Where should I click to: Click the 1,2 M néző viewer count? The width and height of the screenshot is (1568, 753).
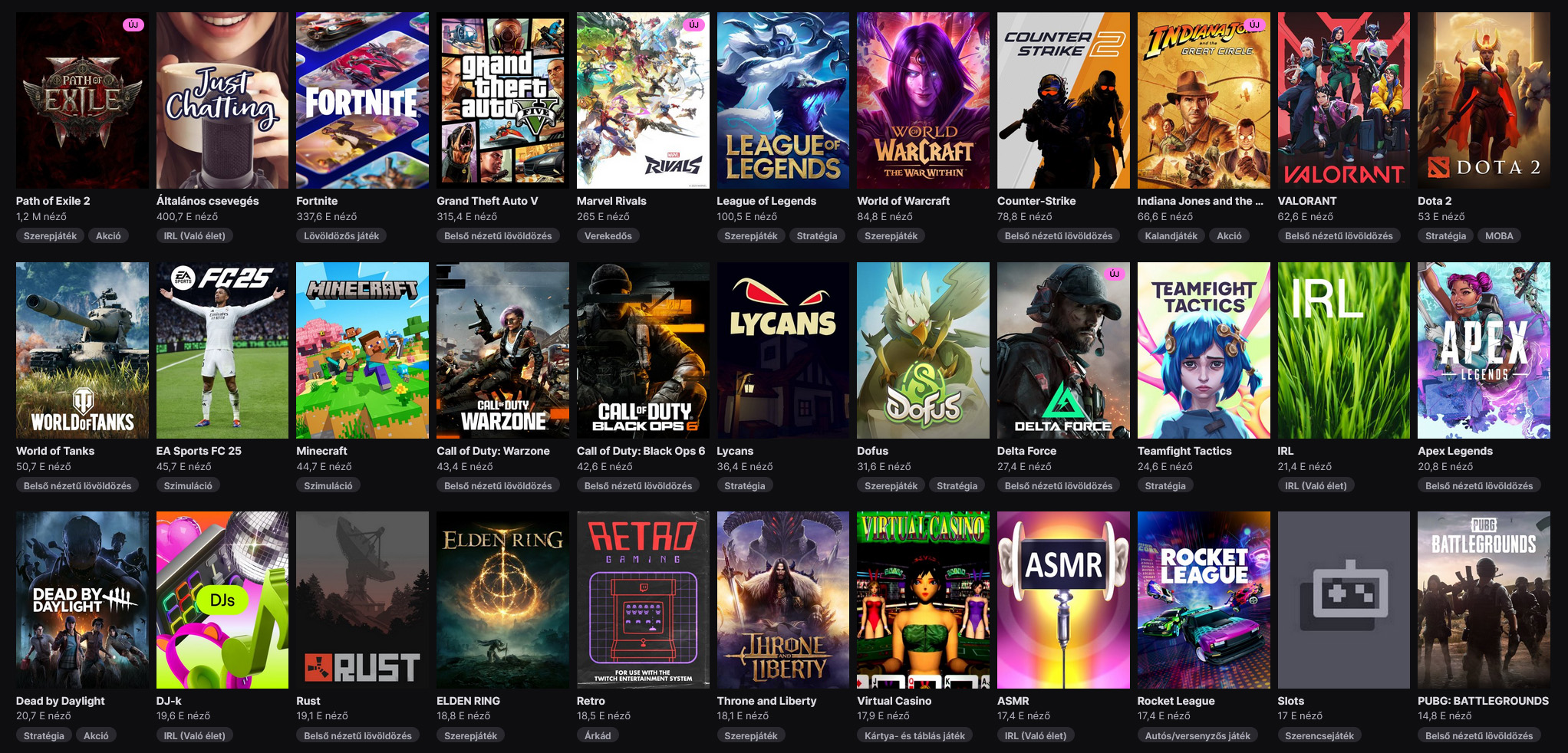(x=41, y=217)
